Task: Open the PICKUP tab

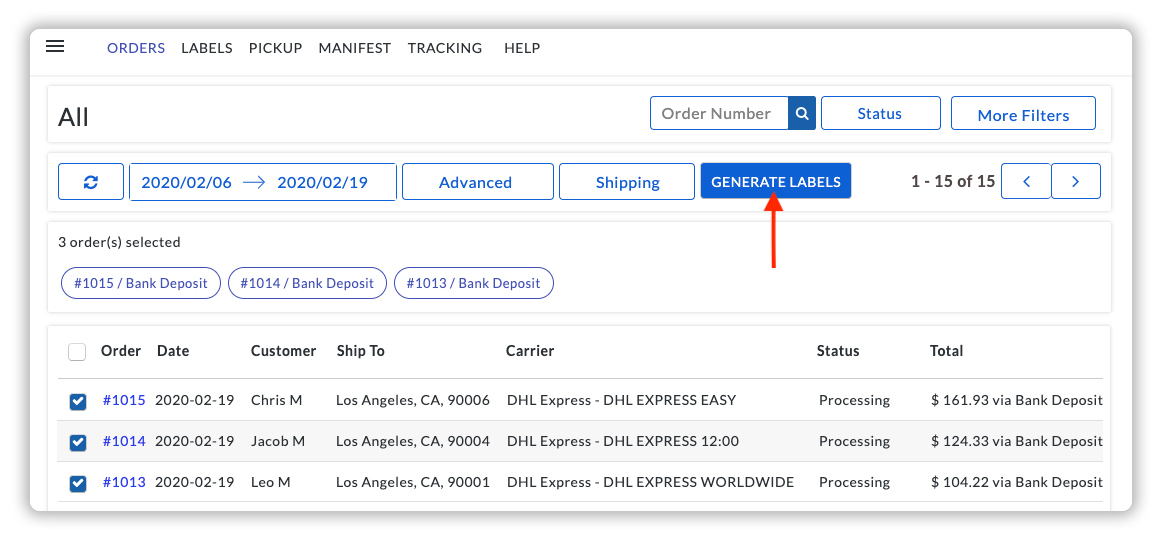Action: (x=275, y=48)
